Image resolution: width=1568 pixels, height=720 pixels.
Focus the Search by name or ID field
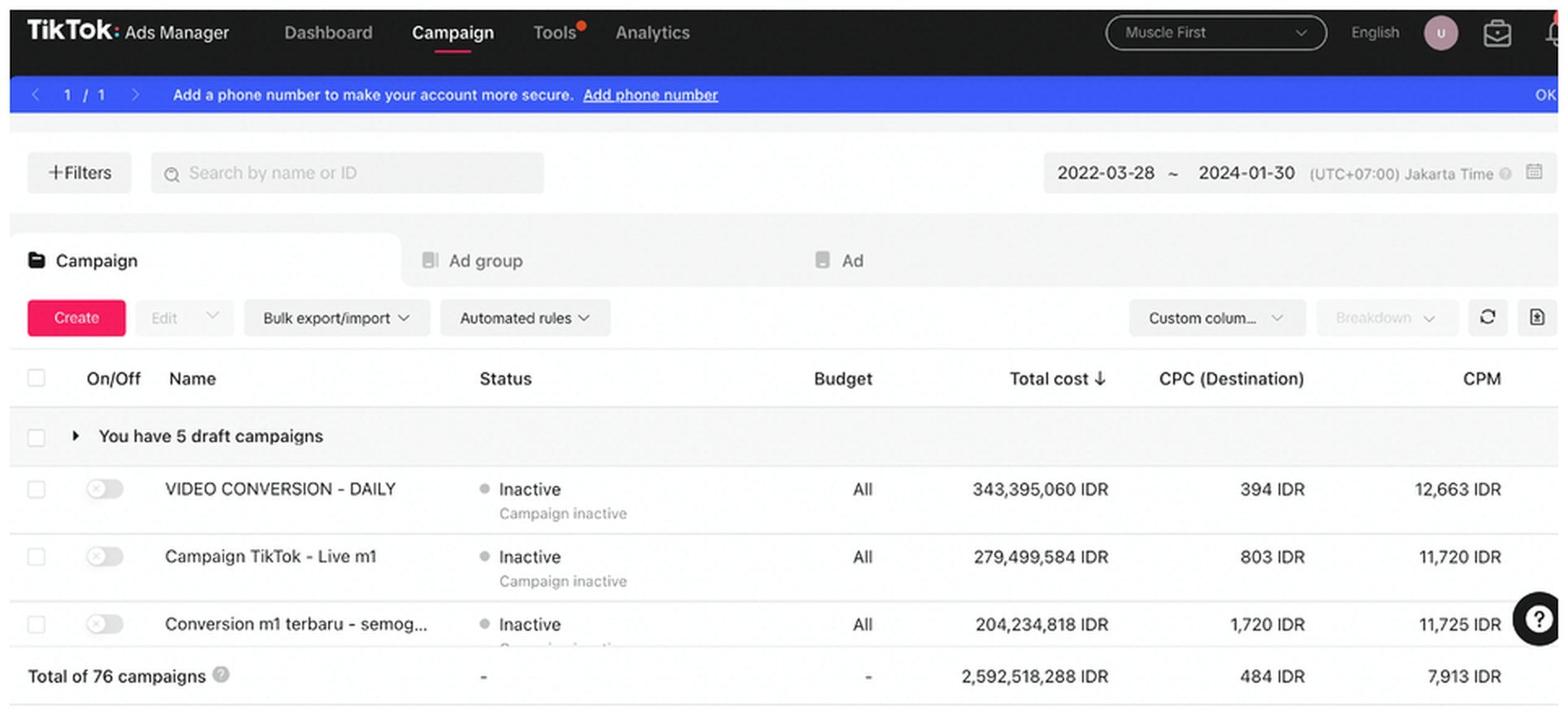348,172
